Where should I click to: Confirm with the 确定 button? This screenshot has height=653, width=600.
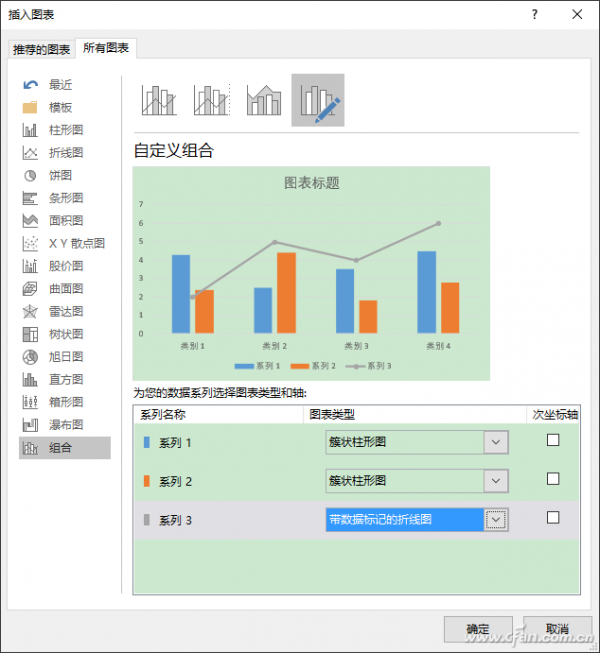tap(478, 629)
